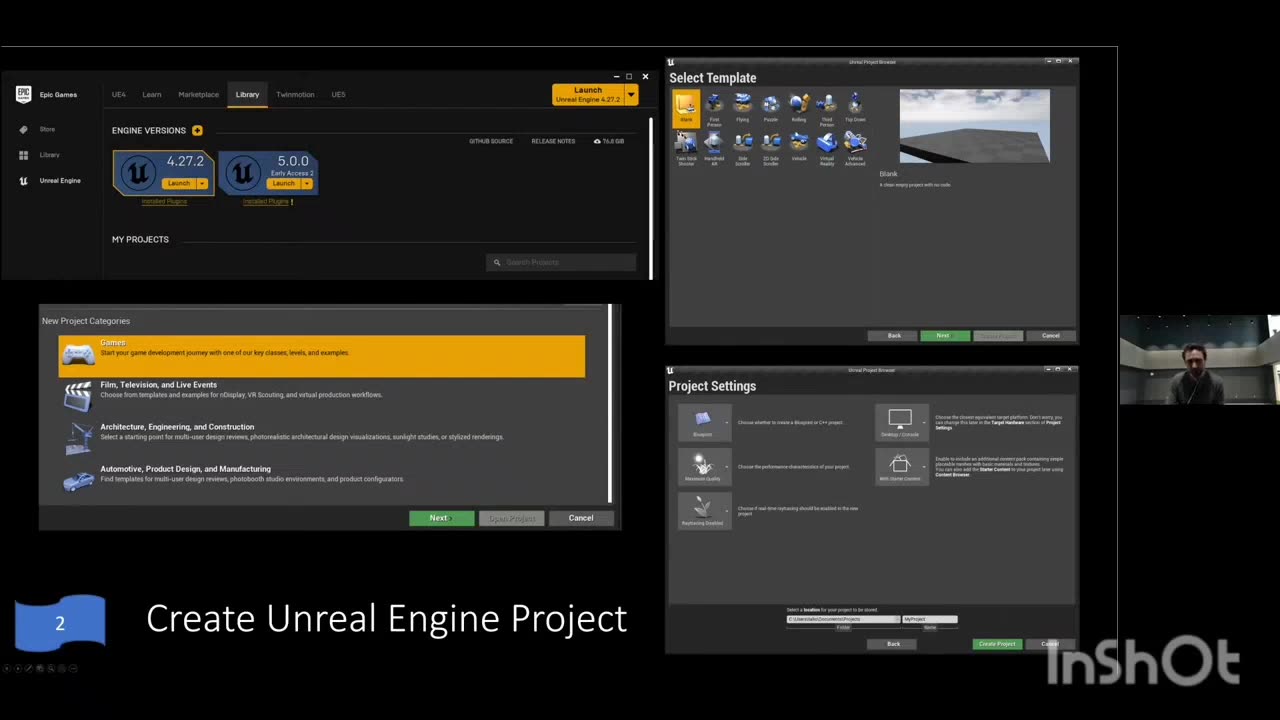Select Film, Television, and Live Events category
Image resolution: width=1280 pixels, height=720 pixels.
(x=322, y=397)
